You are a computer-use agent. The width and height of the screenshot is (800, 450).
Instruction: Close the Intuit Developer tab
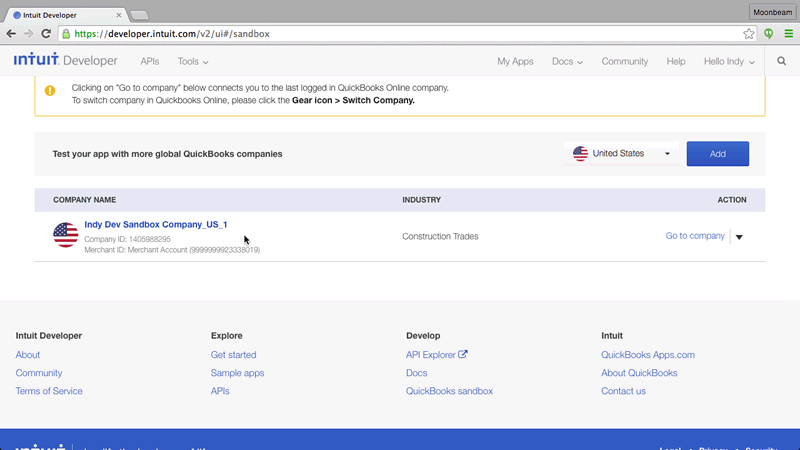click(118, 15)
